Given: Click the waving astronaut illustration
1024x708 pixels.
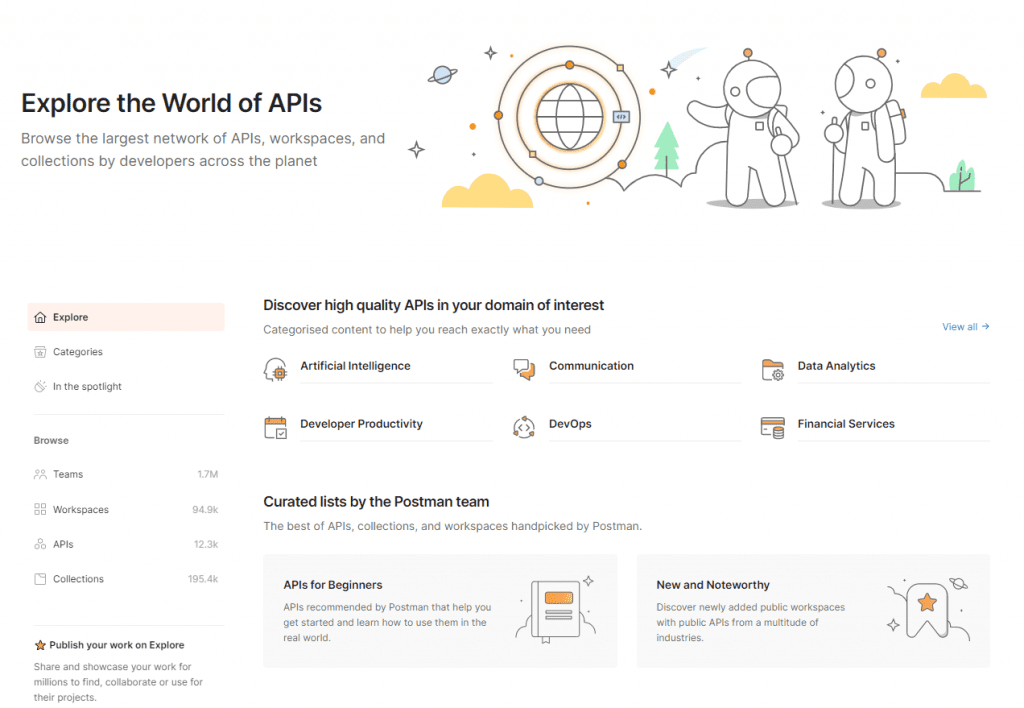Looking at the screenshot, I should pyautogui.click(x=744, y=128).
